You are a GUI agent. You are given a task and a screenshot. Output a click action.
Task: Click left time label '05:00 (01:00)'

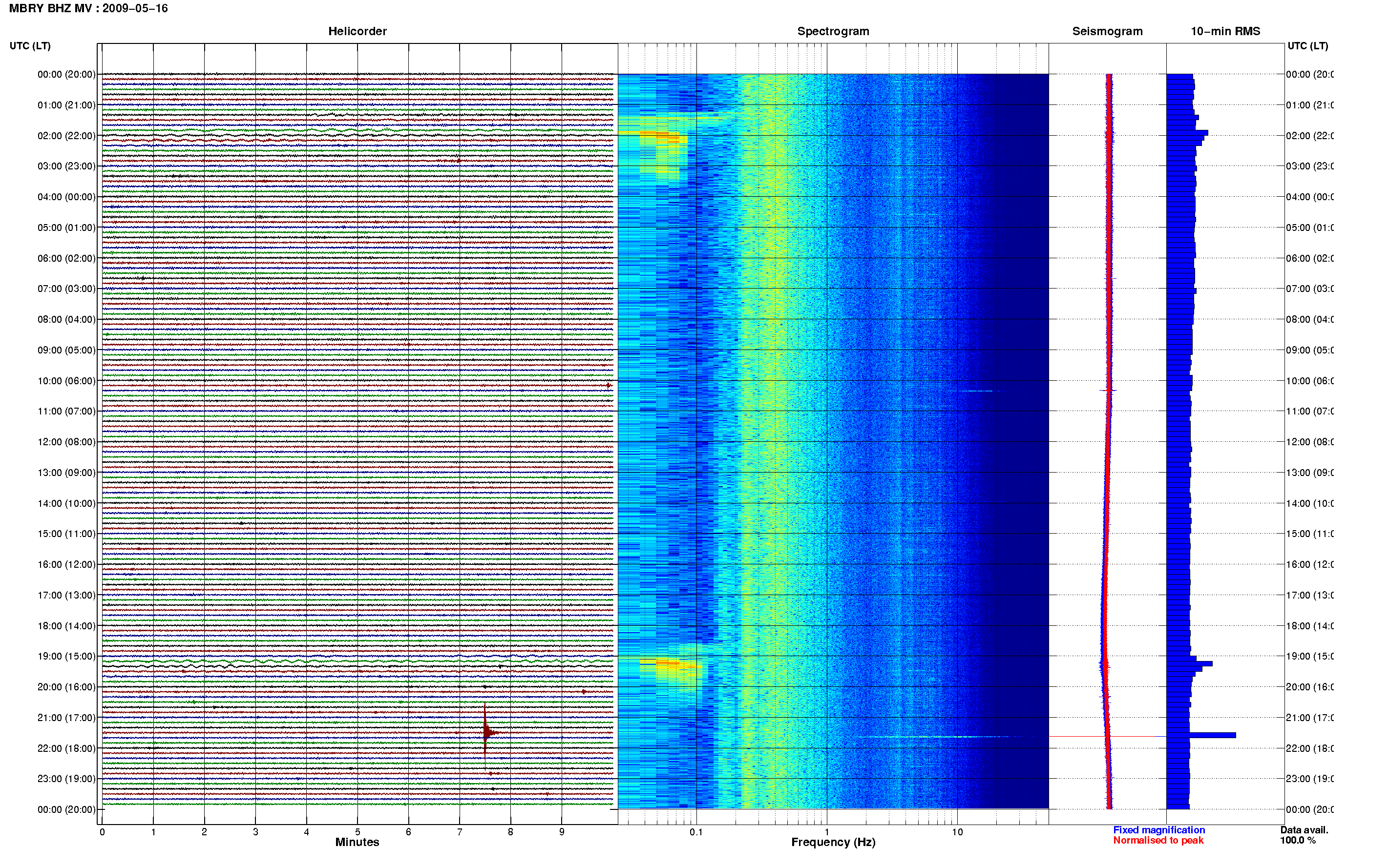pyautogui.click(x=66, y=227)
